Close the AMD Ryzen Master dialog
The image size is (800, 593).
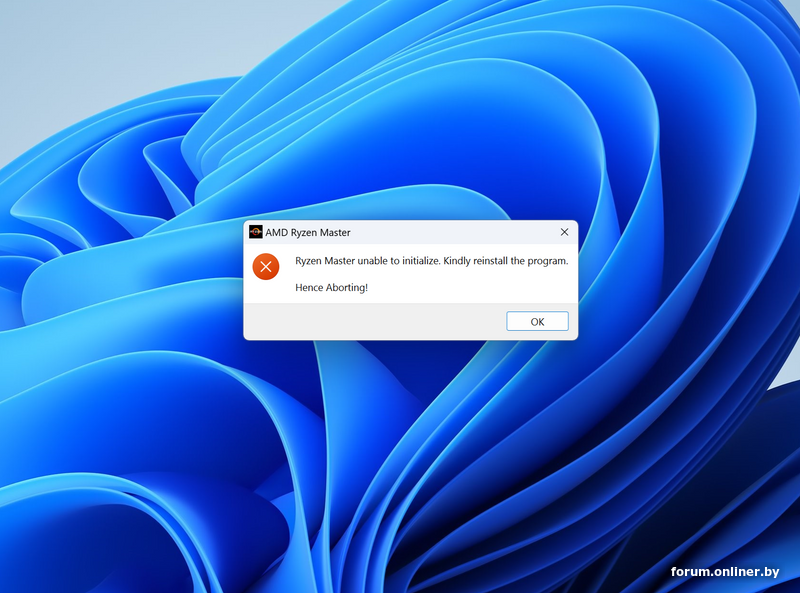coord(564,232)
